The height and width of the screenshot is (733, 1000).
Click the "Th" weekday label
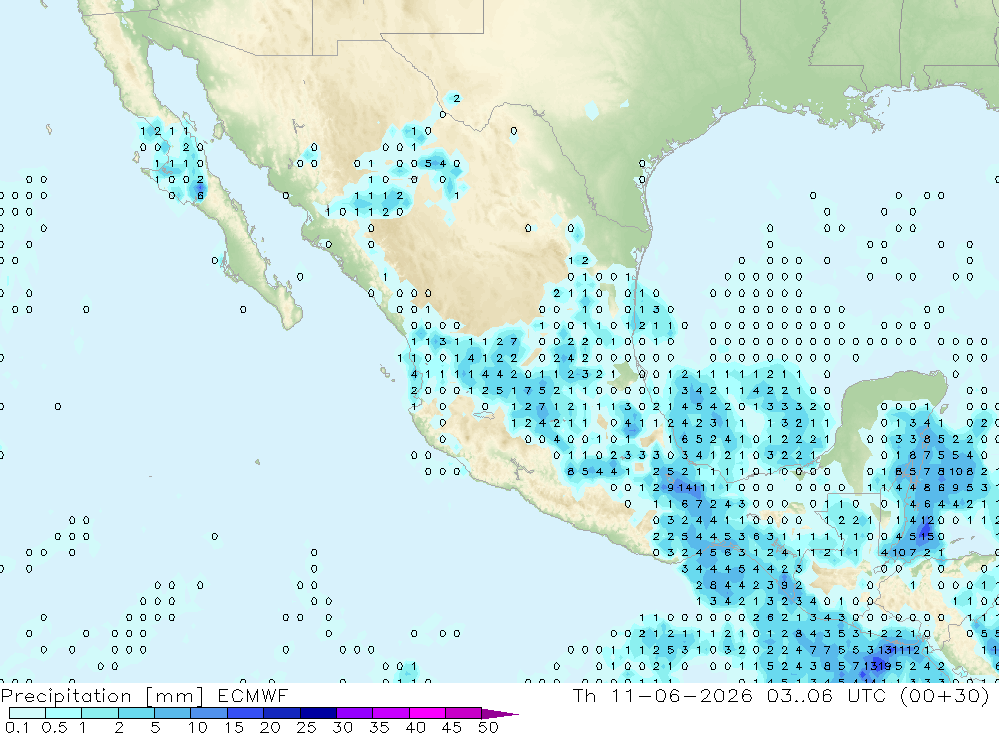(584, 695)
